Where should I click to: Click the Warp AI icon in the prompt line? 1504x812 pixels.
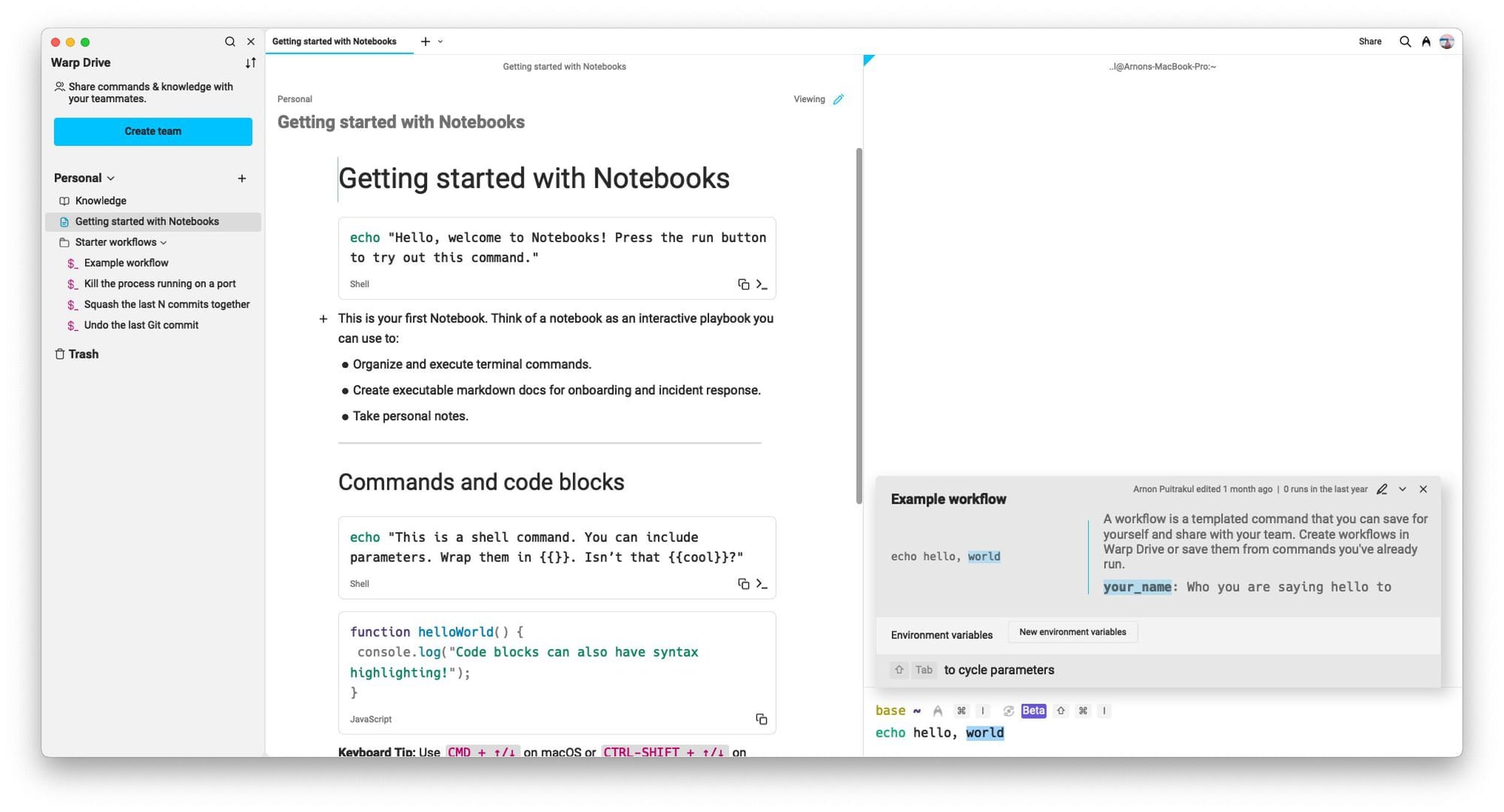tap(938, 711)
